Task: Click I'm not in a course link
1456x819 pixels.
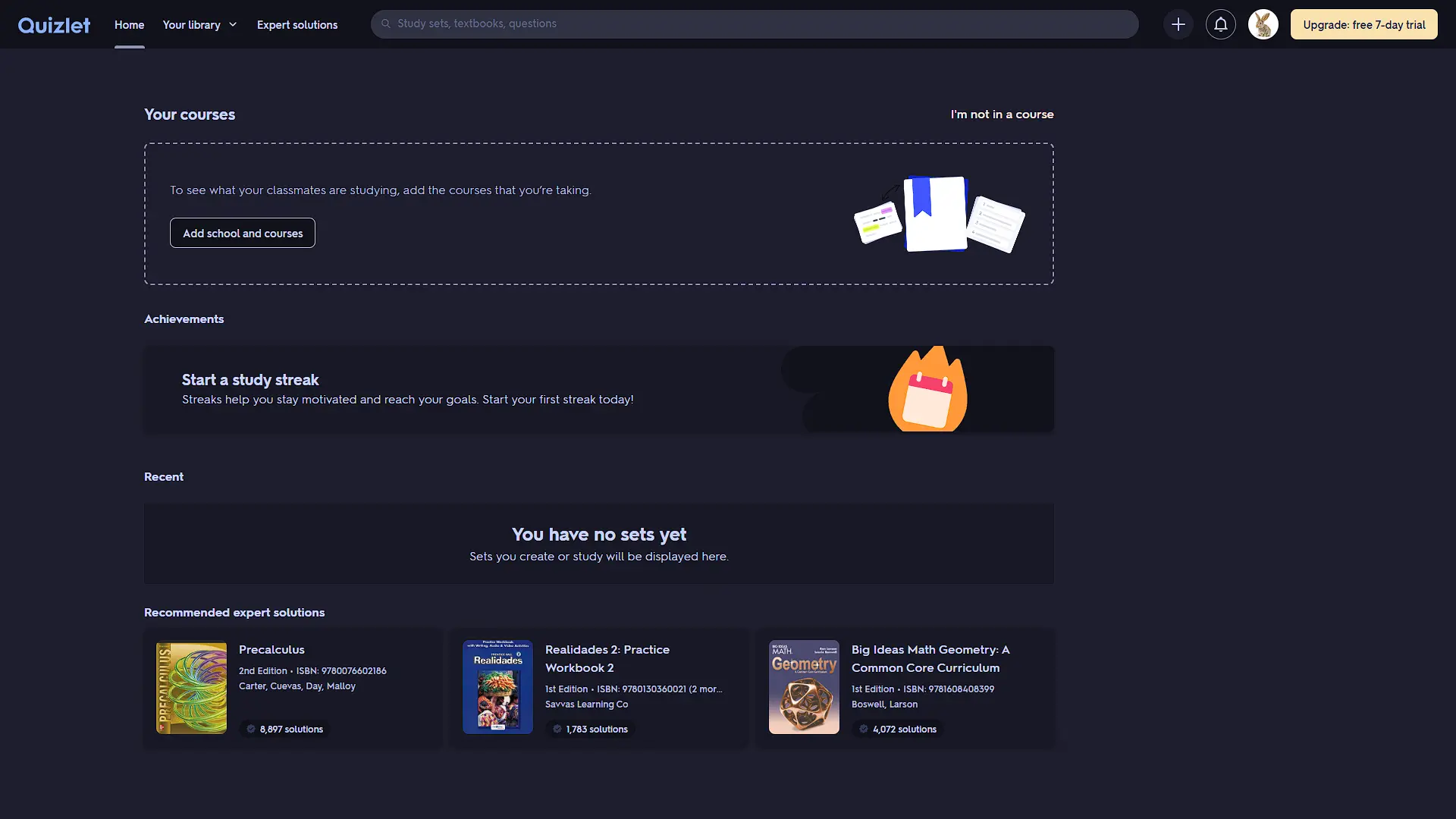Action: [x=1002, y=115]
